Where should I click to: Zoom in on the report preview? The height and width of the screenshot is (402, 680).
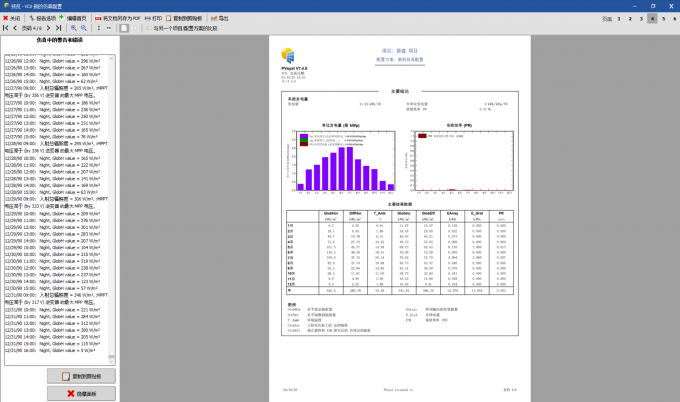coord(74,28)
